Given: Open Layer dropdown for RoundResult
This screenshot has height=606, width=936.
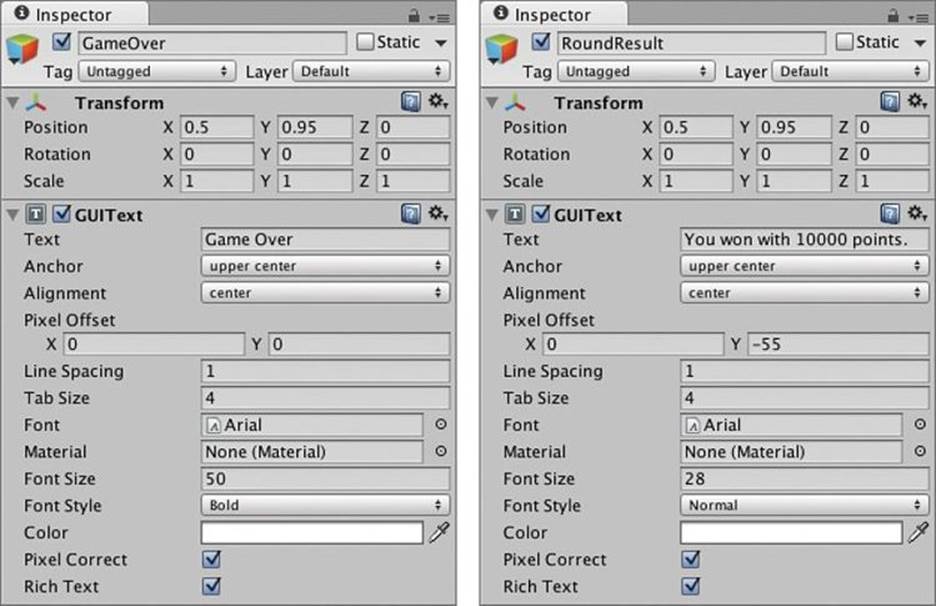Looking at the screenshot, I should click(850, 71).
